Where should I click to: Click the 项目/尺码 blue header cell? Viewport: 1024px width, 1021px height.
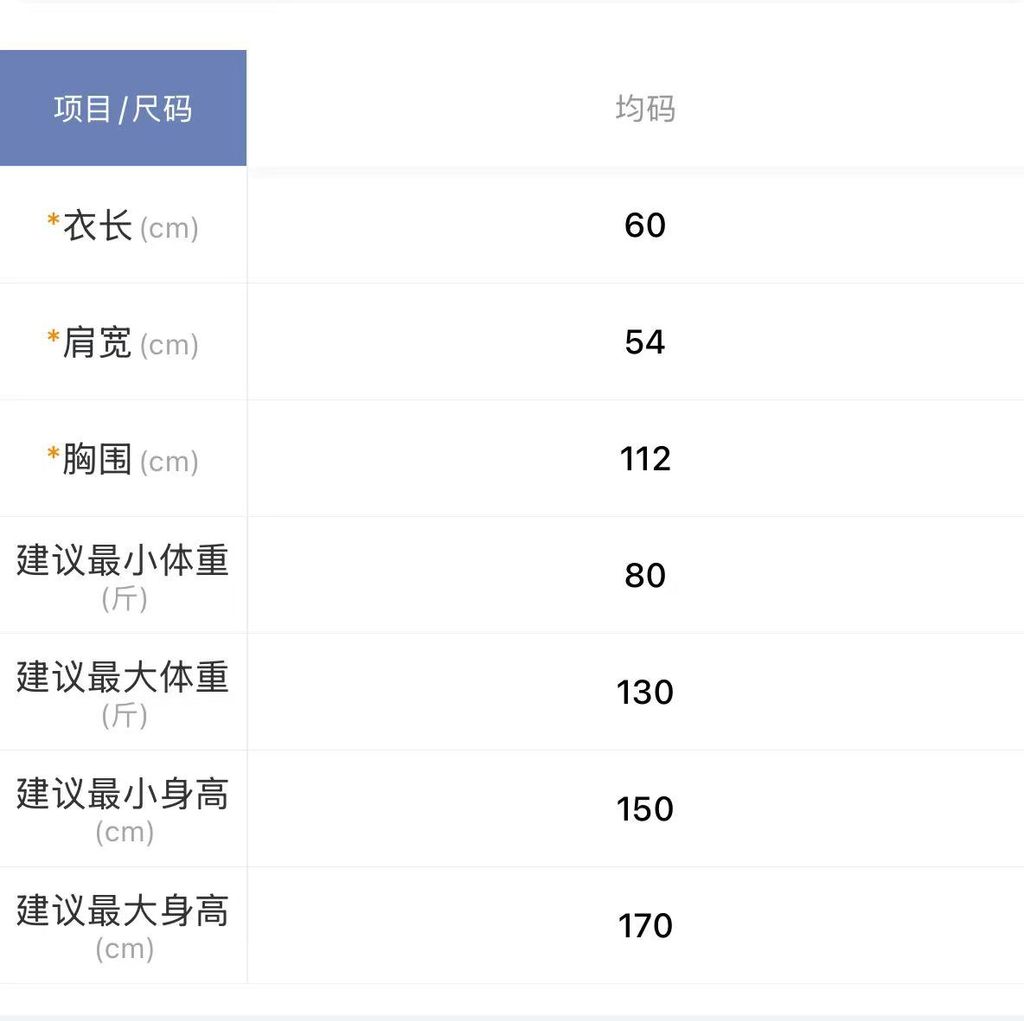(x=122, y=108)
